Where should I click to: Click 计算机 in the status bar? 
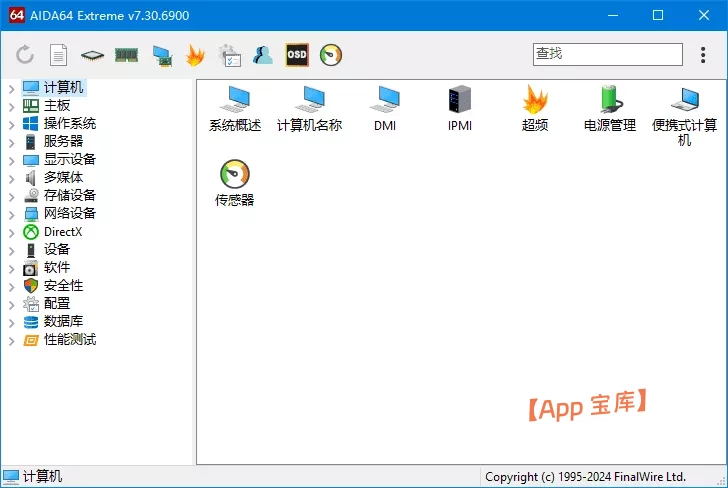point(32,476)
